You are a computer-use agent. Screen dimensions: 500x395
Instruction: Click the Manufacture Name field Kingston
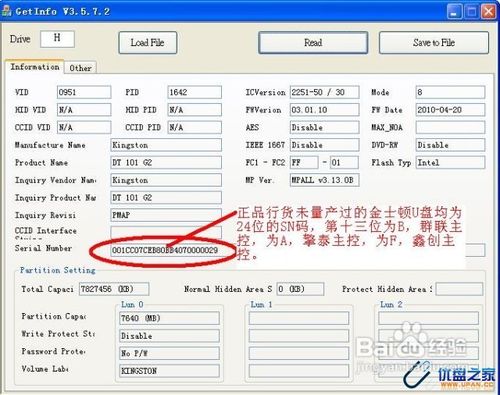(x=166, y=145)
